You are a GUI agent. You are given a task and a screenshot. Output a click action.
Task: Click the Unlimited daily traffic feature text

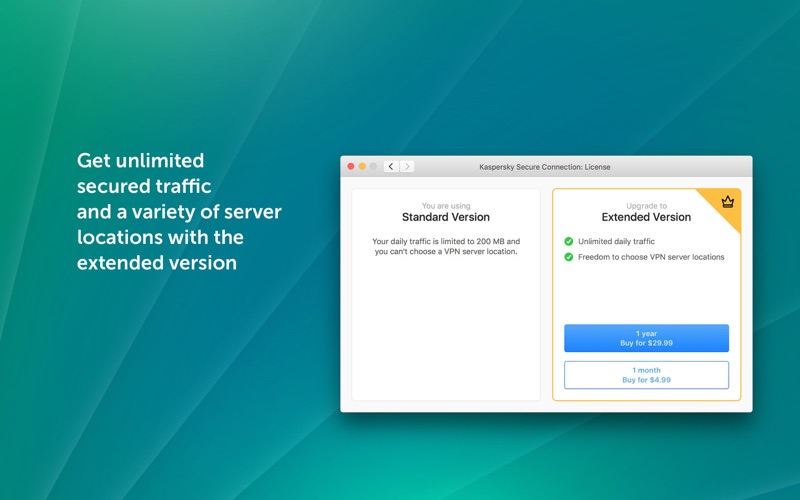point(616,241)
